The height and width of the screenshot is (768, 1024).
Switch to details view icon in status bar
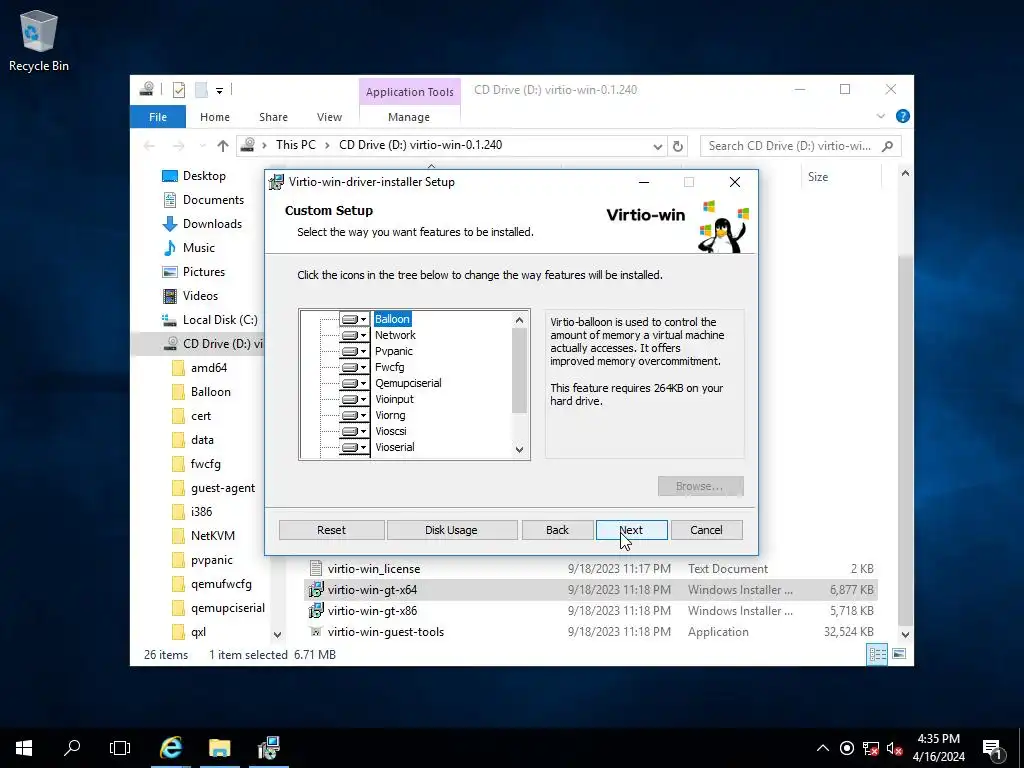pyautogui.click(x=877, y=654)
